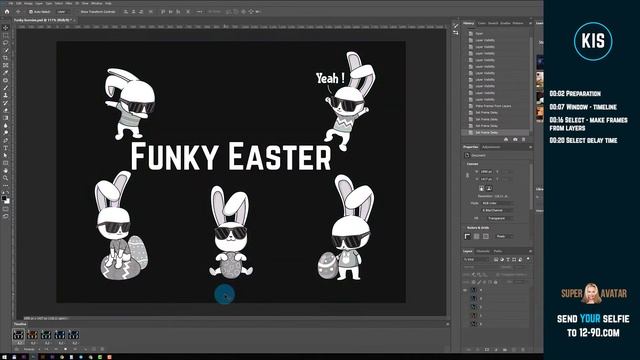Image resolution: width=640 pixels, height=360 pixels.
Task: Switch to the Paths tab
Action: click(498, 251)
